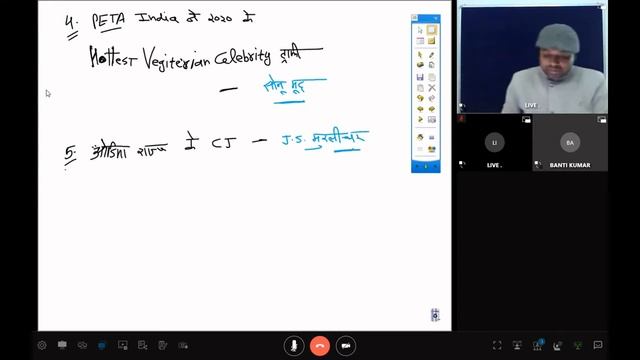Click the red muted icon below presenter video
Viewport: 640px width, 360px height.
pyautogui.click(x=462, y=119)
